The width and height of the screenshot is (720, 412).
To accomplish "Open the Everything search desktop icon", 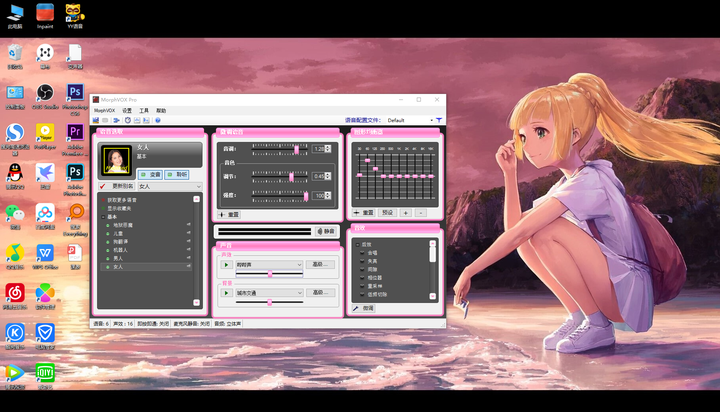I will tap(75, 220).
